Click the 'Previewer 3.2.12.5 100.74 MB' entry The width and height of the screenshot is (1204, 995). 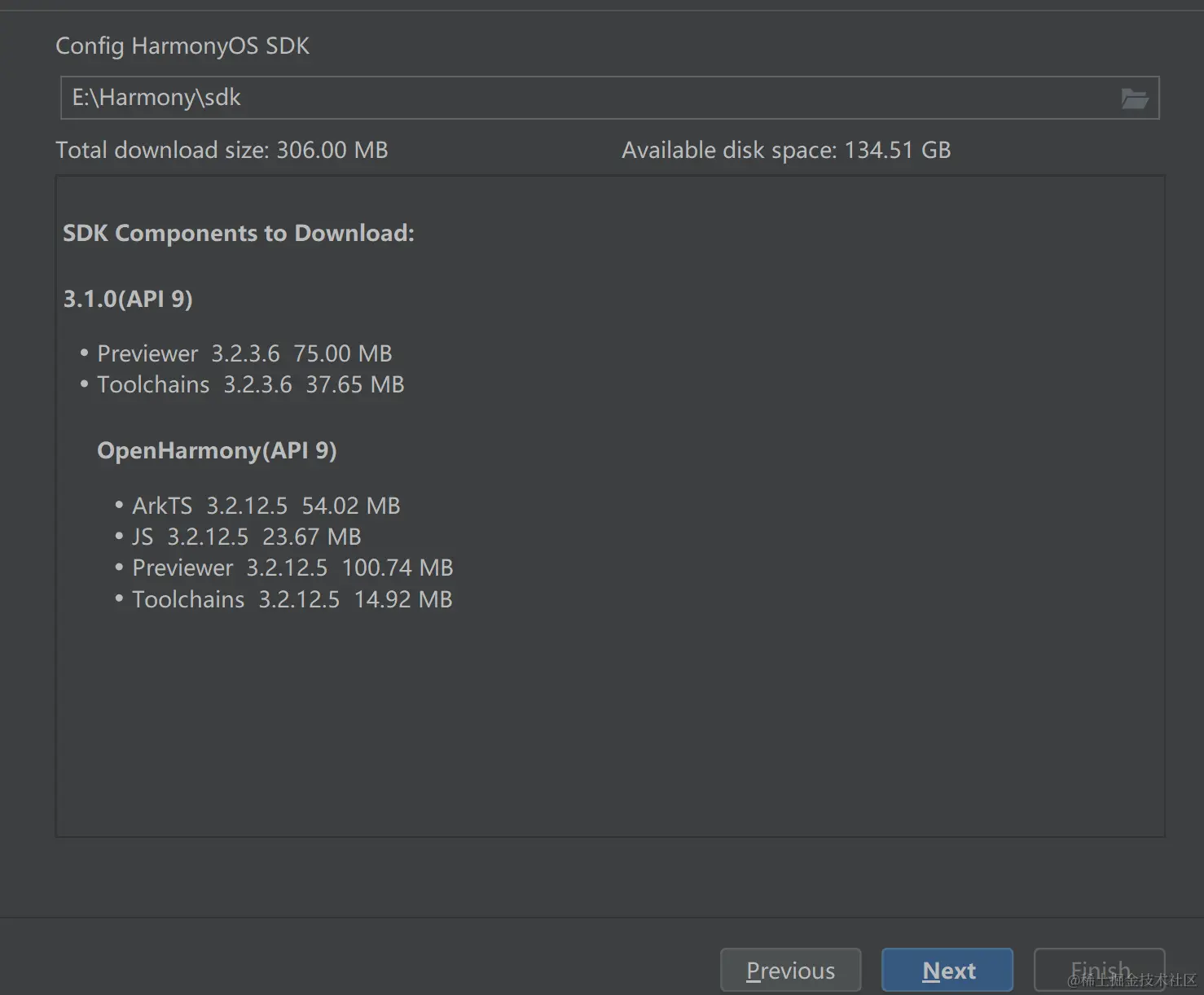point(292,568)
